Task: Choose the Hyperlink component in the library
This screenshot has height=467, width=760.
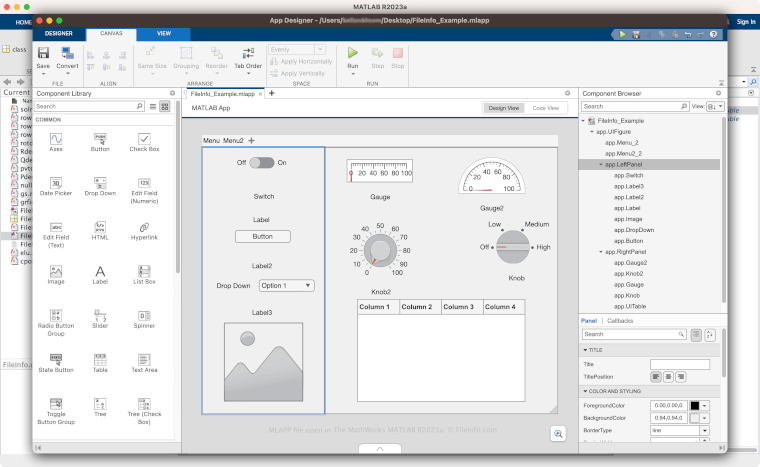Action: coord(143,228)
